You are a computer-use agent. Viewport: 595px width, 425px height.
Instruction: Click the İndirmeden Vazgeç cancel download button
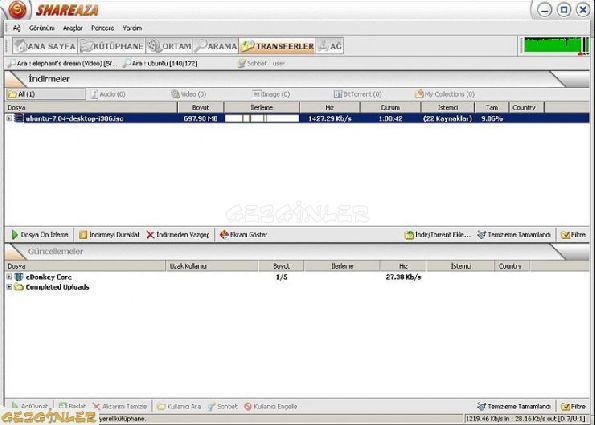pos(178,235)
